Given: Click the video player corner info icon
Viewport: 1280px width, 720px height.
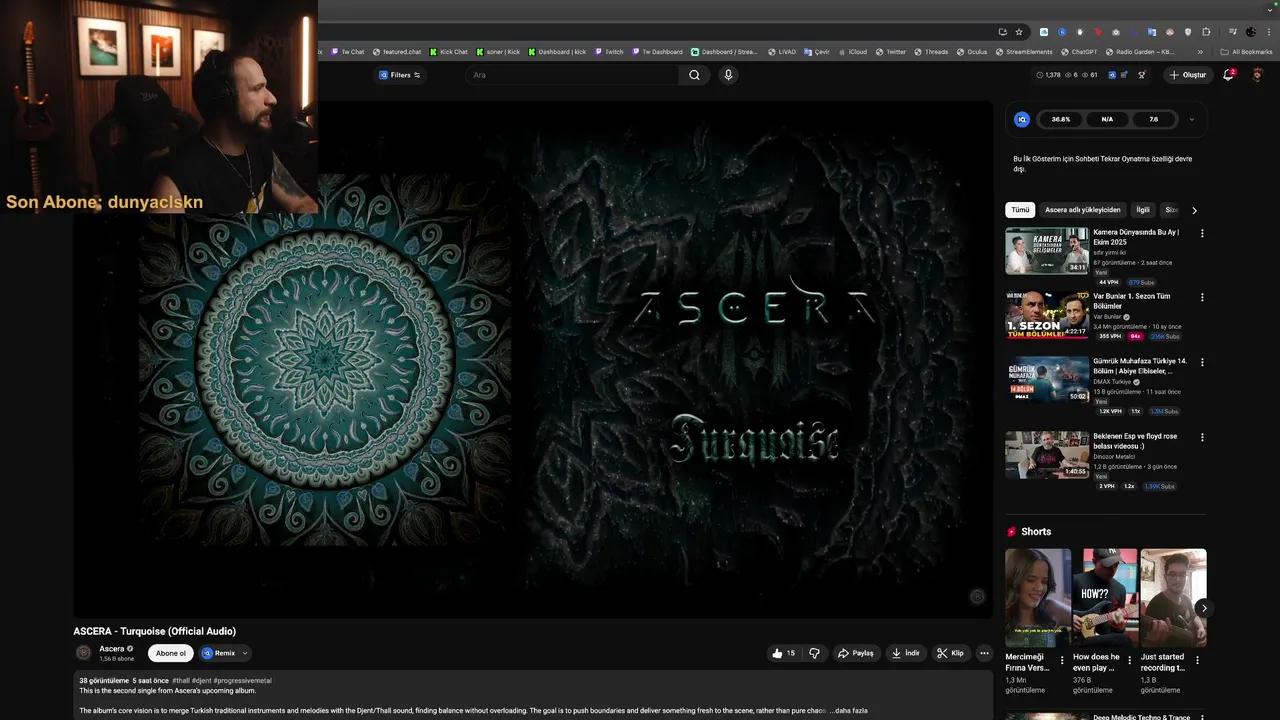Looking at the screenshot, I should 977,596.
